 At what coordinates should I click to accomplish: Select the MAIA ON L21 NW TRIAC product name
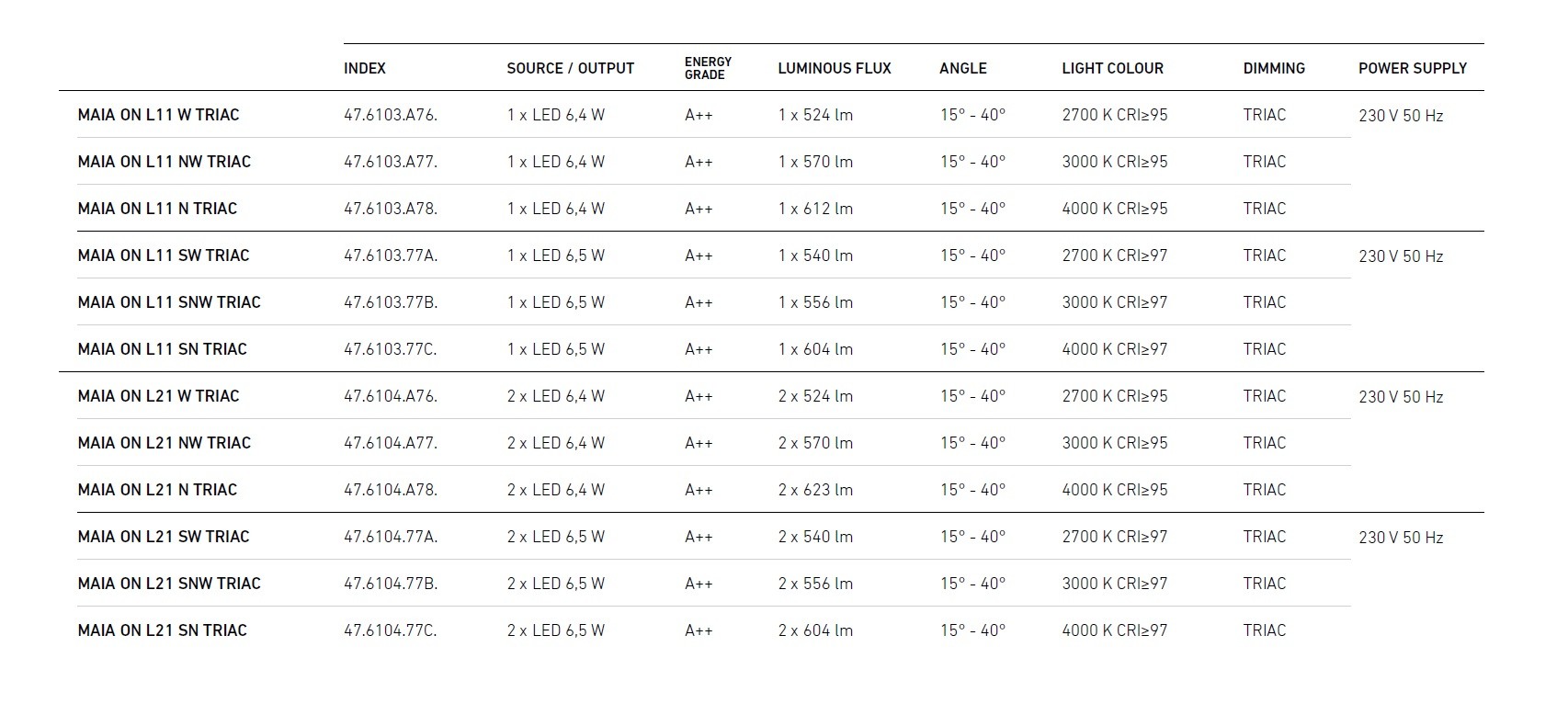pos(164,443)
